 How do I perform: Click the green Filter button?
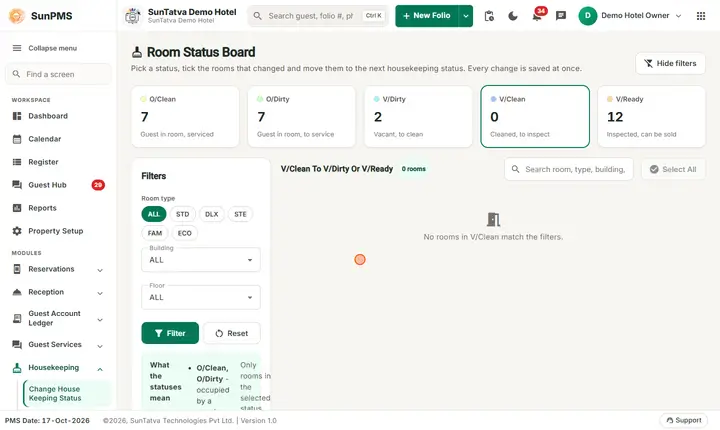click(170, 333)
